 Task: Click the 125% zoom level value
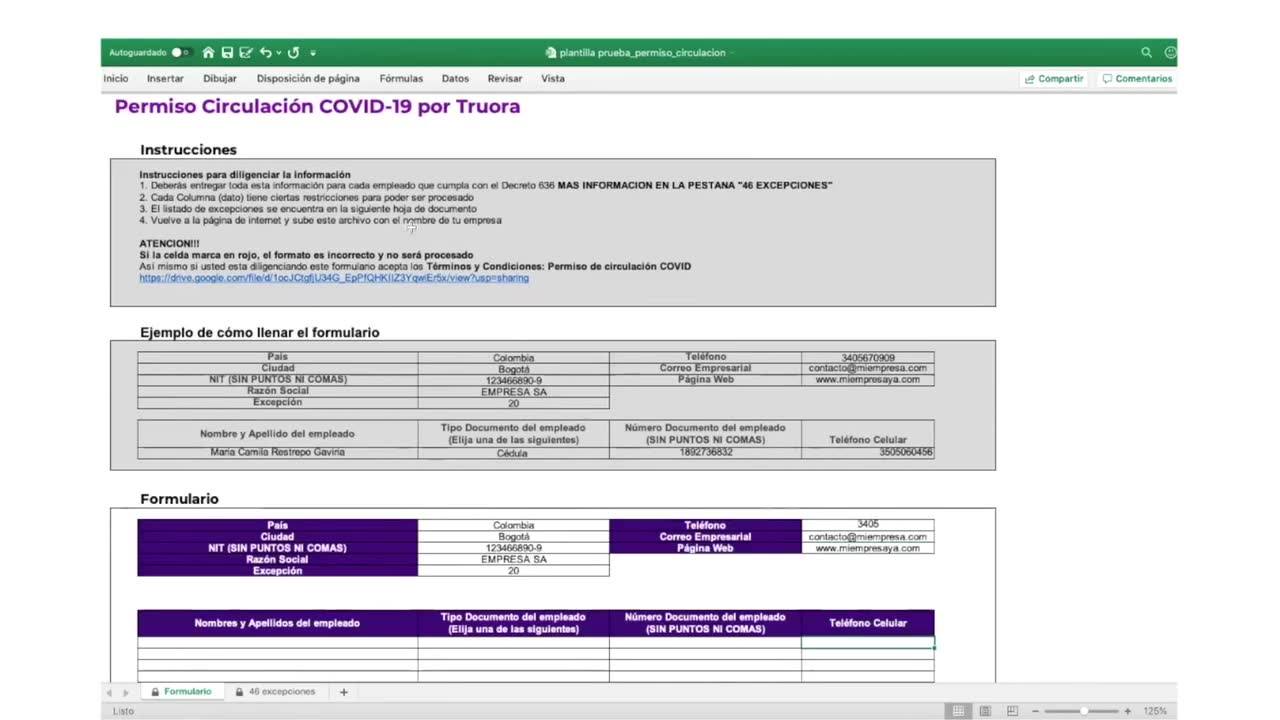(1155, 711)
